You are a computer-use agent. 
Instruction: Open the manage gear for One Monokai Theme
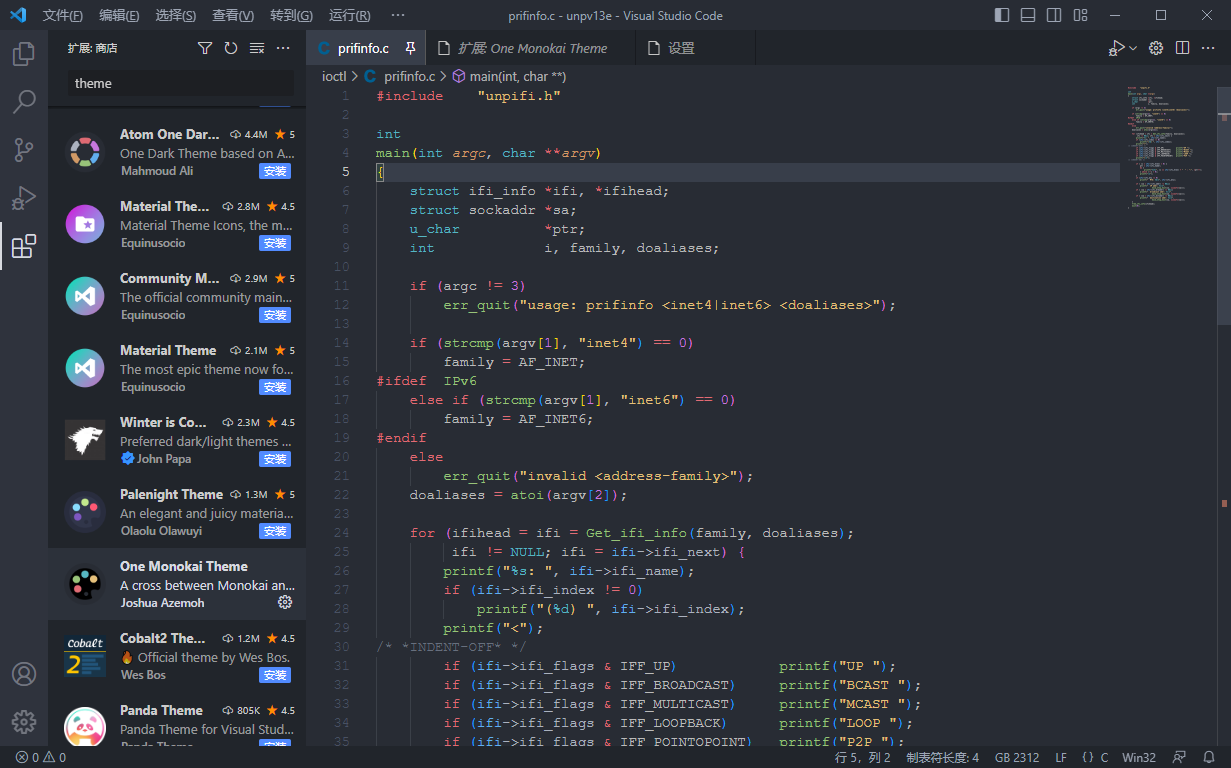point(284,602)
